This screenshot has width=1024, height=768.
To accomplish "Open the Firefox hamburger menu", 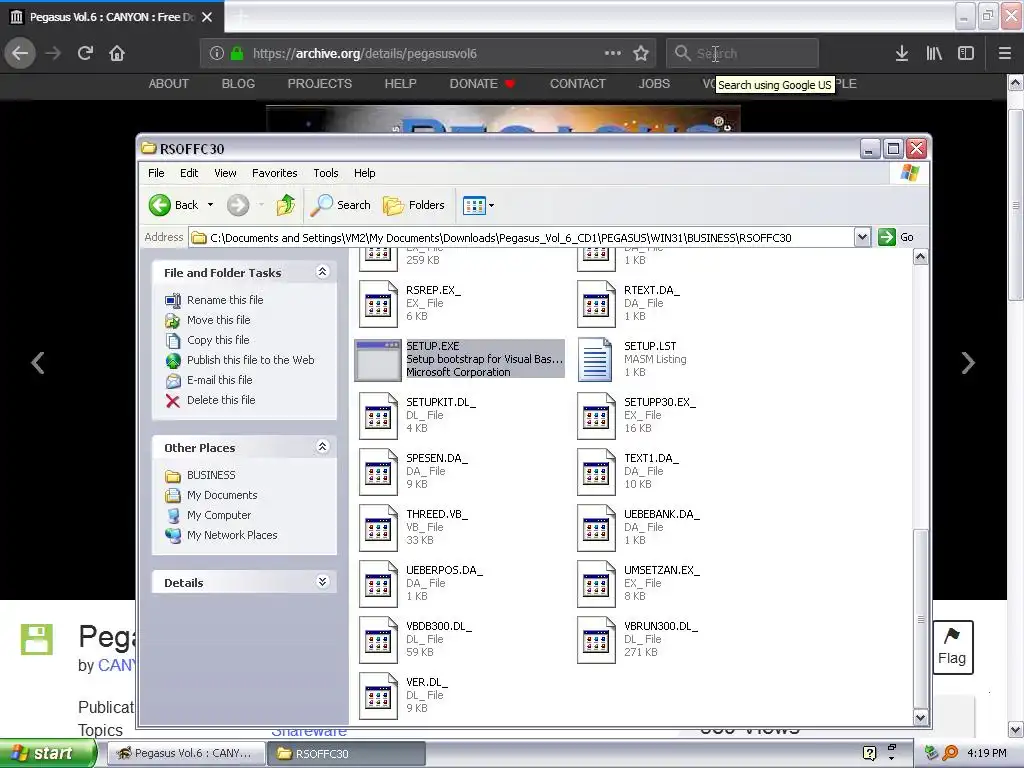I will pyautogui.click(x=1004, y=53).
